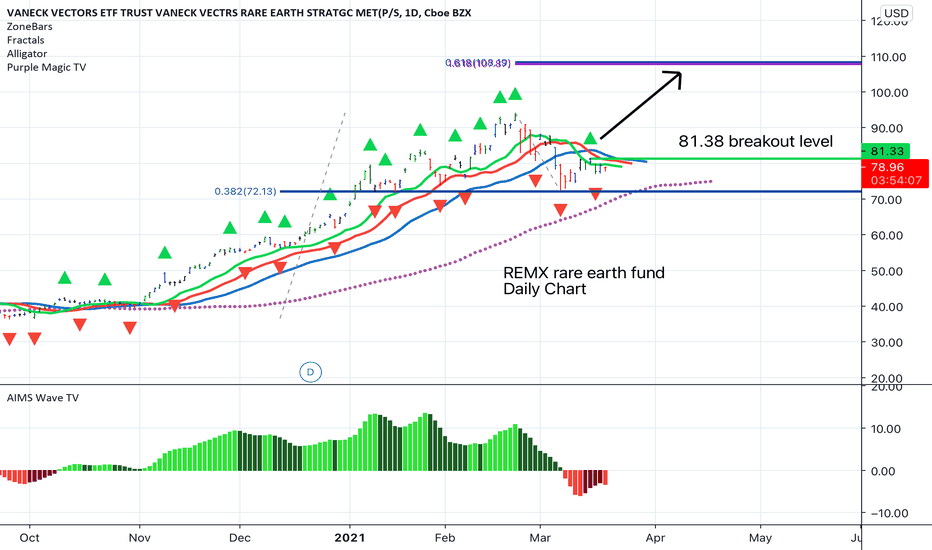The image size is (932, 550).
Task: Click the green 81.33 price label
Action: click(x=886, y=151)
